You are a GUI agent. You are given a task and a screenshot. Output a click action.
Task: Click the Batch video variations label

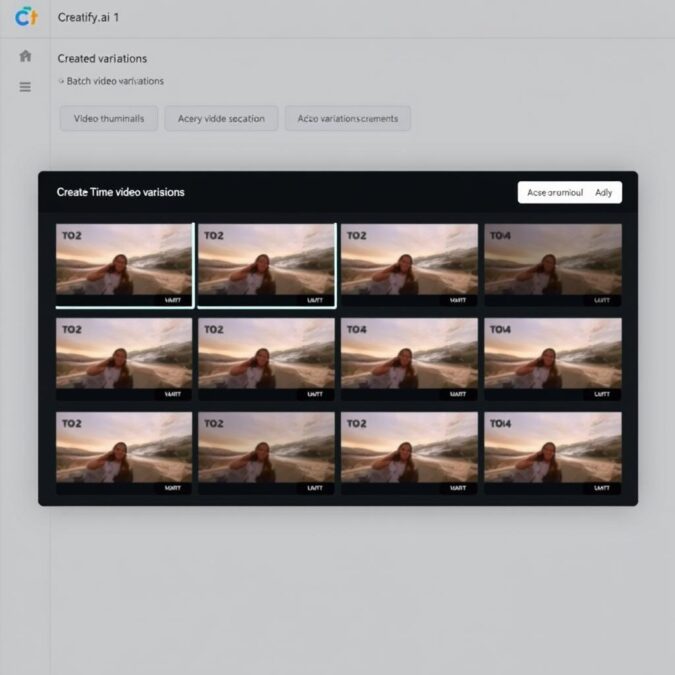[x=115, y=81]
